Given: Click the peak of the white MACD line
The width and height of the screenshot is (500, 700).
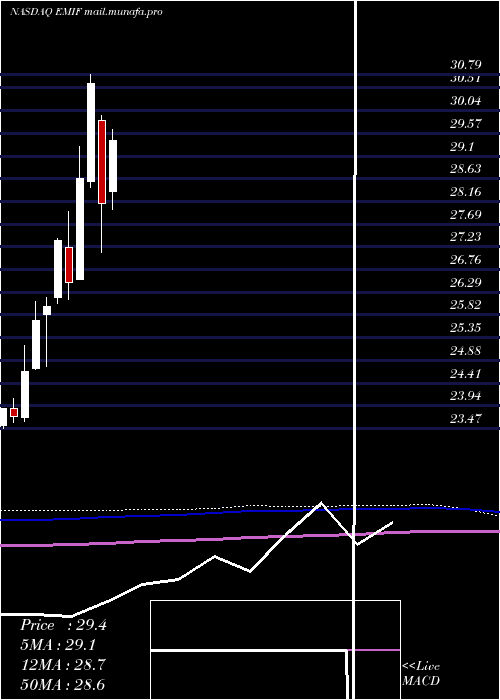Looking at the screenshot, I should coord(321,503).
